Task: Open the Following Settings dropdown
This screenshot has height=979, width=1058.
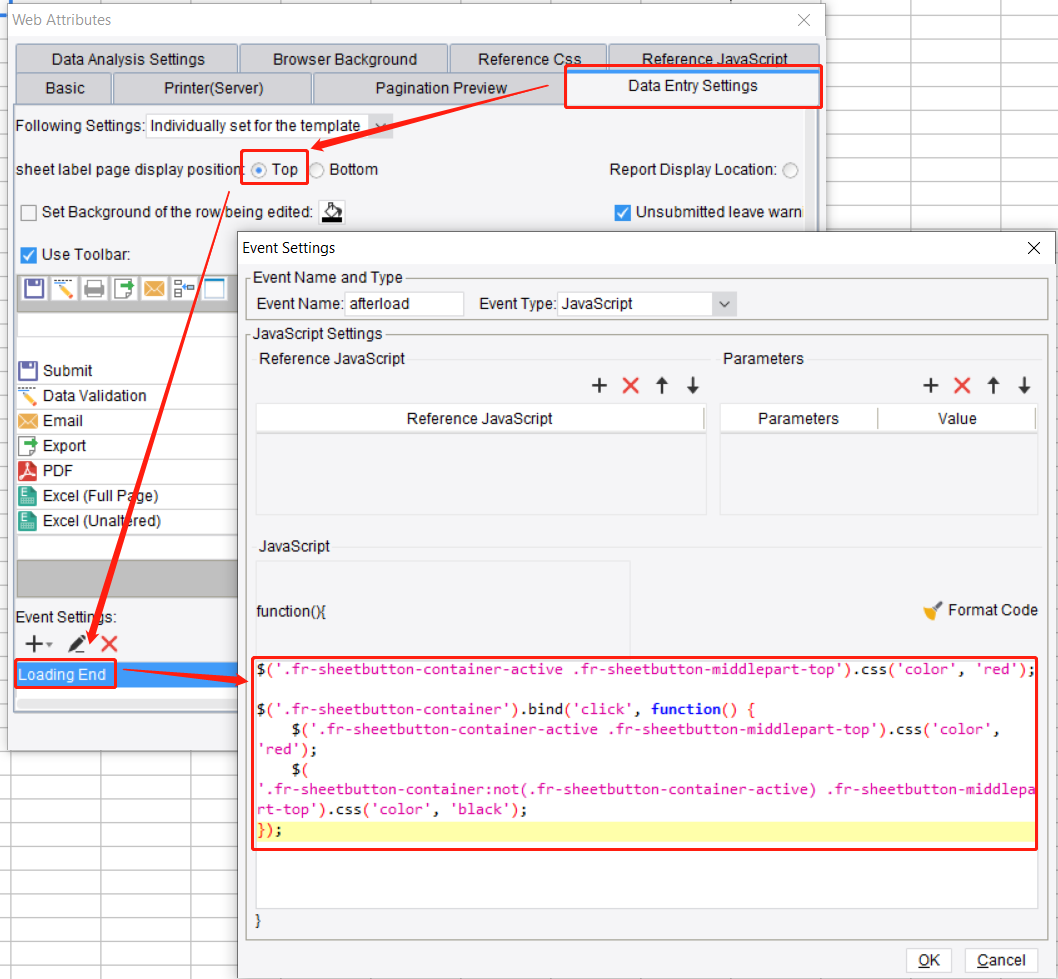Action: (x=379, y=126)
